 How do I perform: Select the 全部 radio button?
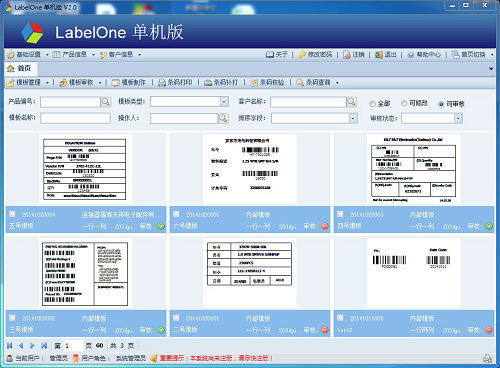[372, 104]
